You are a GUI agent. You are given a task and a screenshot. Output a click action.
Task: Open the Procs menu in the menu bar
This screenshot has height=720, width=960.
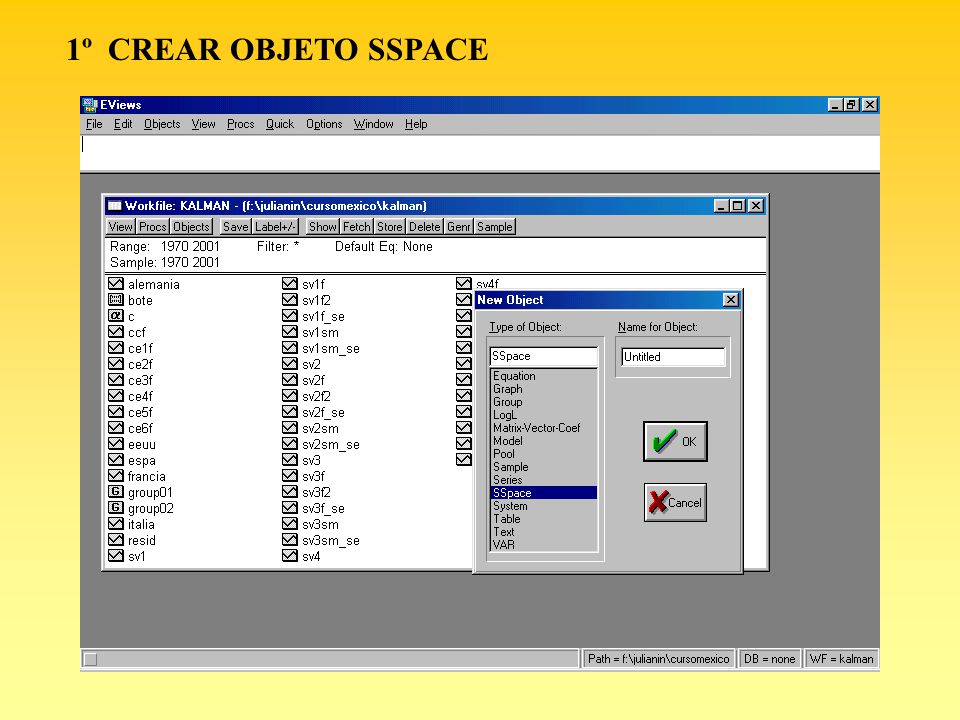[x=240, y=124]
